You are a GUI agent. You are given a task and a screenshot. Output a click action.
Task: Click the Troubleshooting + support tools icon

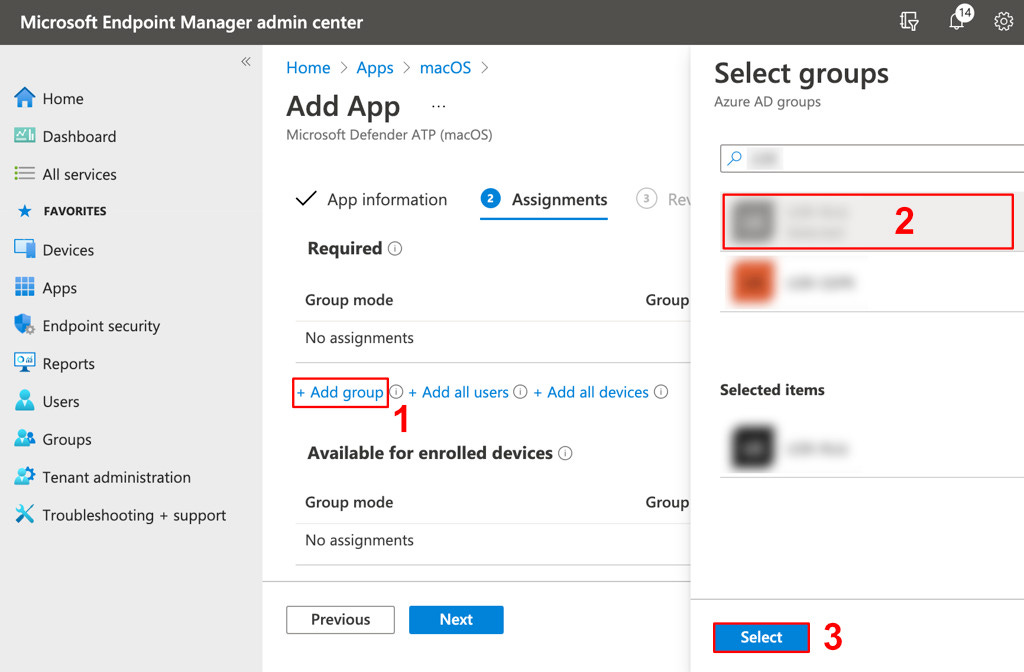(25, 514)
